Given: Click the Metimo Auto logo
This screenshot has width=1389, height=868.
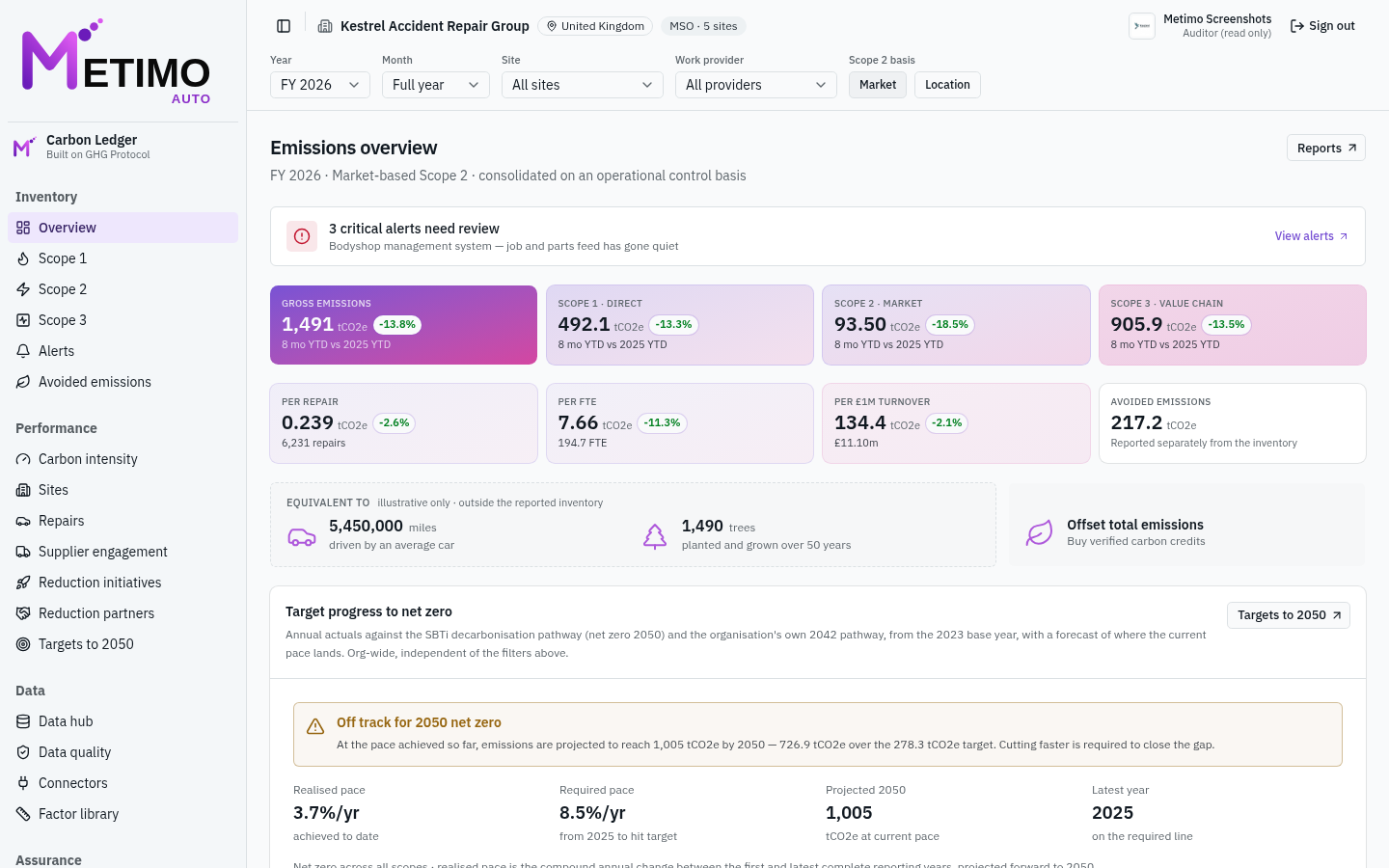Looking at the screenshot, I should pos(116,62).
